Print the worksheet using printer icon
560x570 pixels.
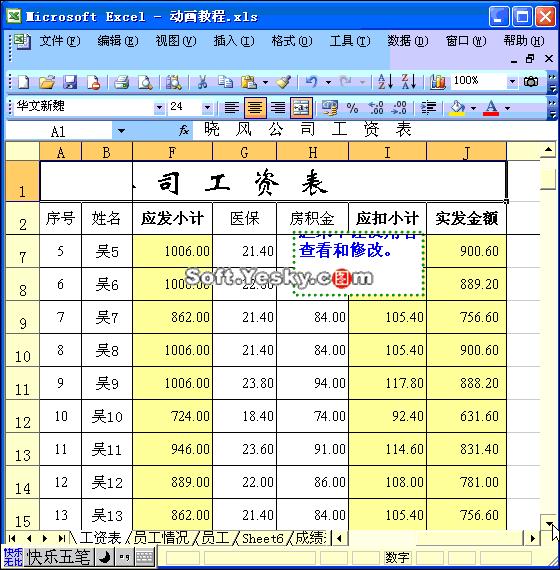point(122,82)
